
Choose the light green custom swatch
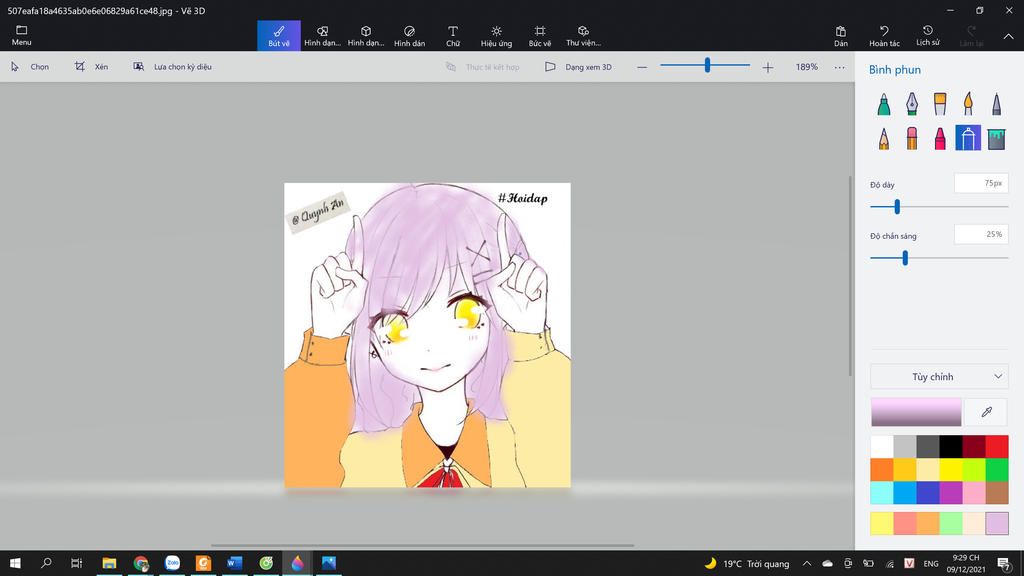point(951,523)
